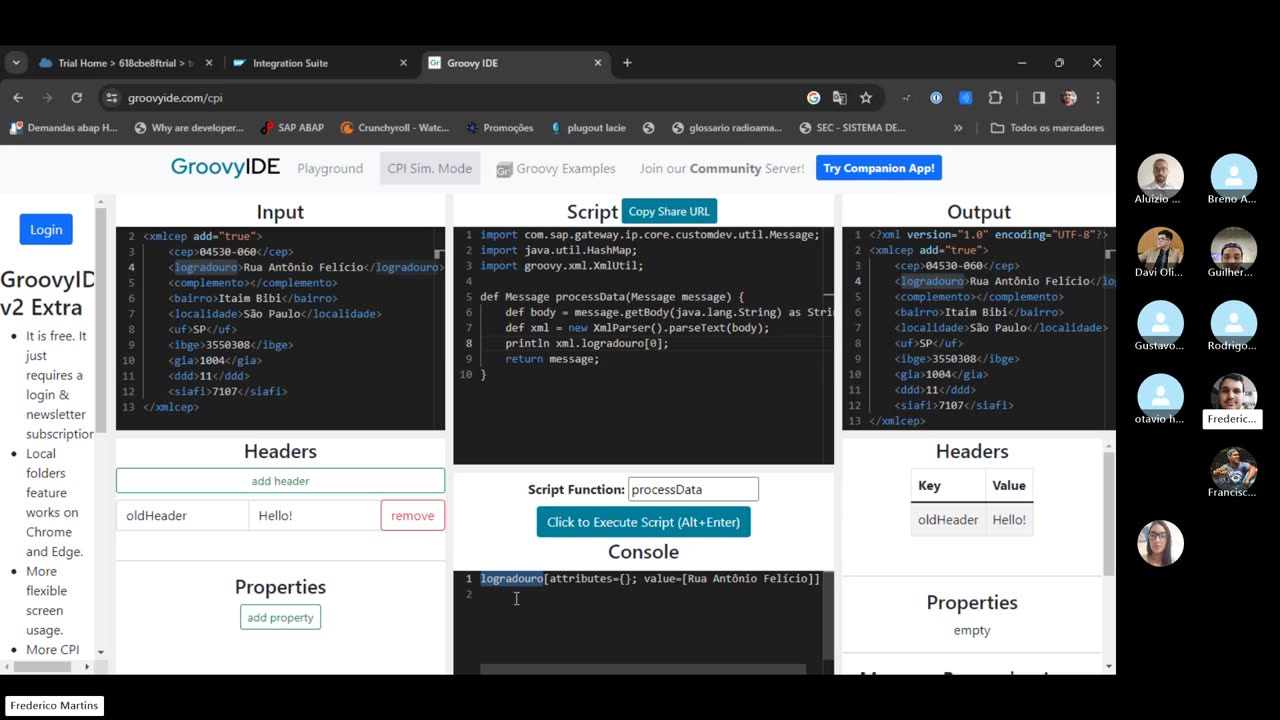Remove the oldHeader header
This screenshot has height=720, width=1280.
tap(413, 515)
